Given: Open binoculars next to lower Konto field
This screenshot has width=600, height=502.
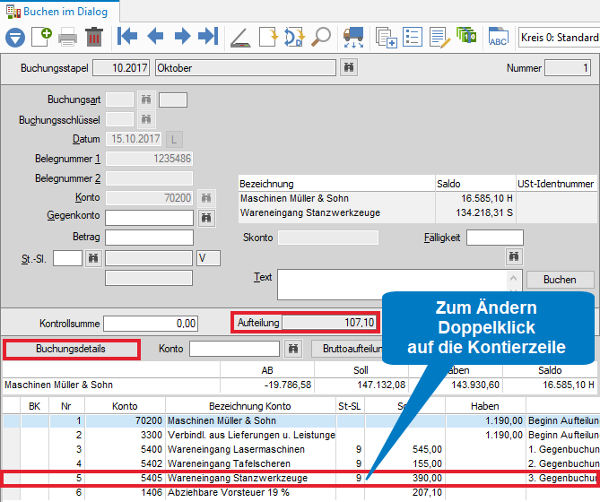Looking at the screenshot, I should tap(293, 349).
